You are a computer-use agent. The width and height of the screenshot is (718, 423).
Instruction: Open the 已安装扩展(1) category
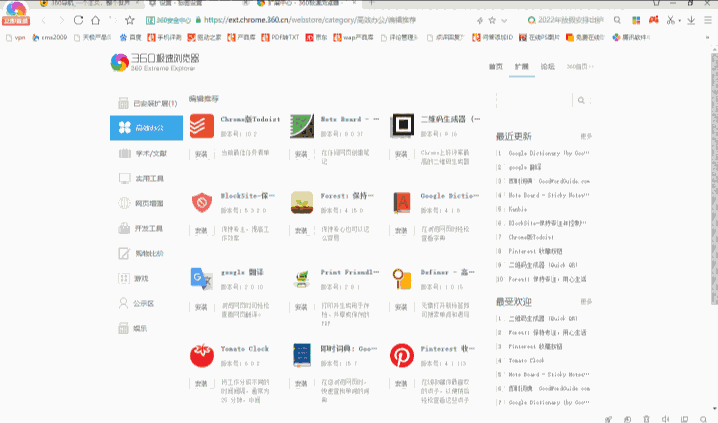[147, 103]
